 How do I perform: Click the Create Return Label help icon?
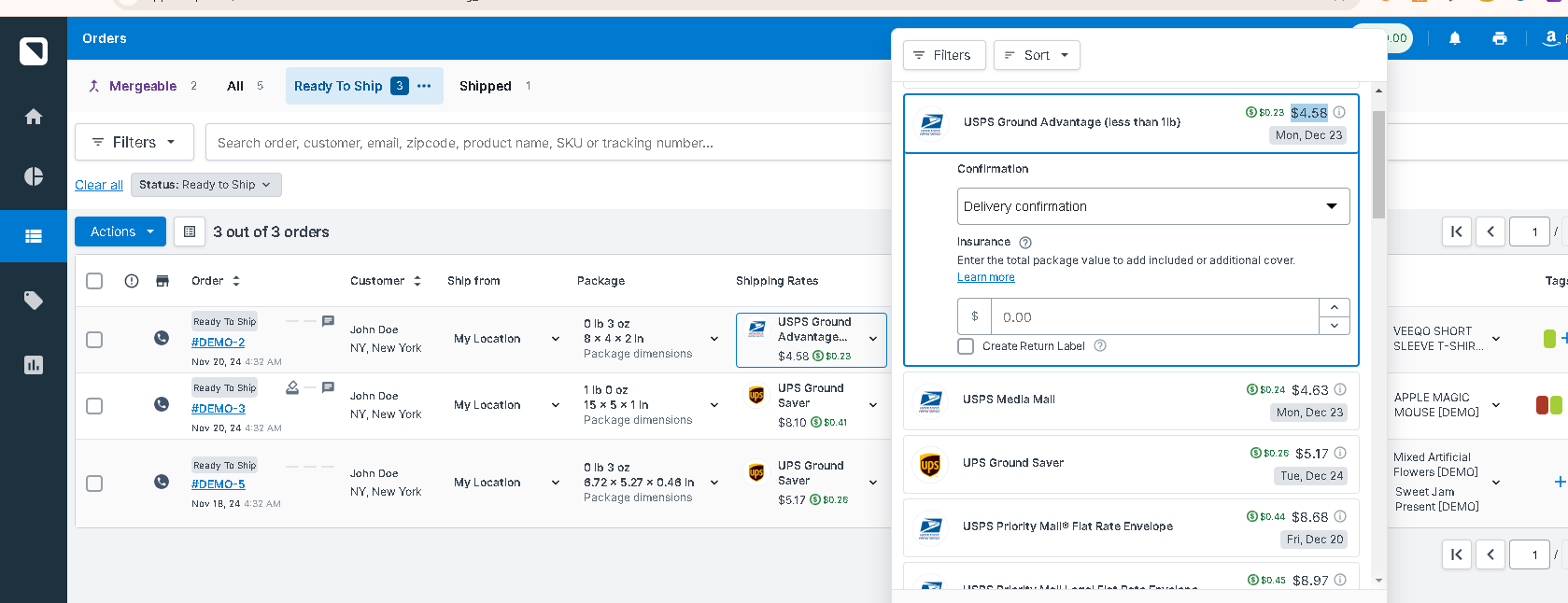1100,345
